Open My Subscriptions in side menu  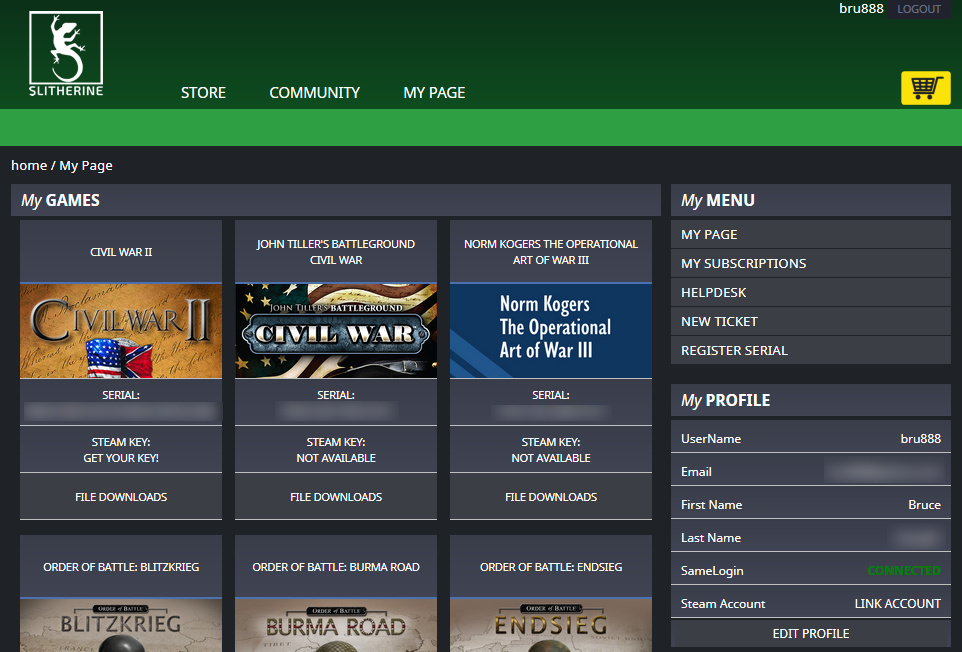coord(743,264)
